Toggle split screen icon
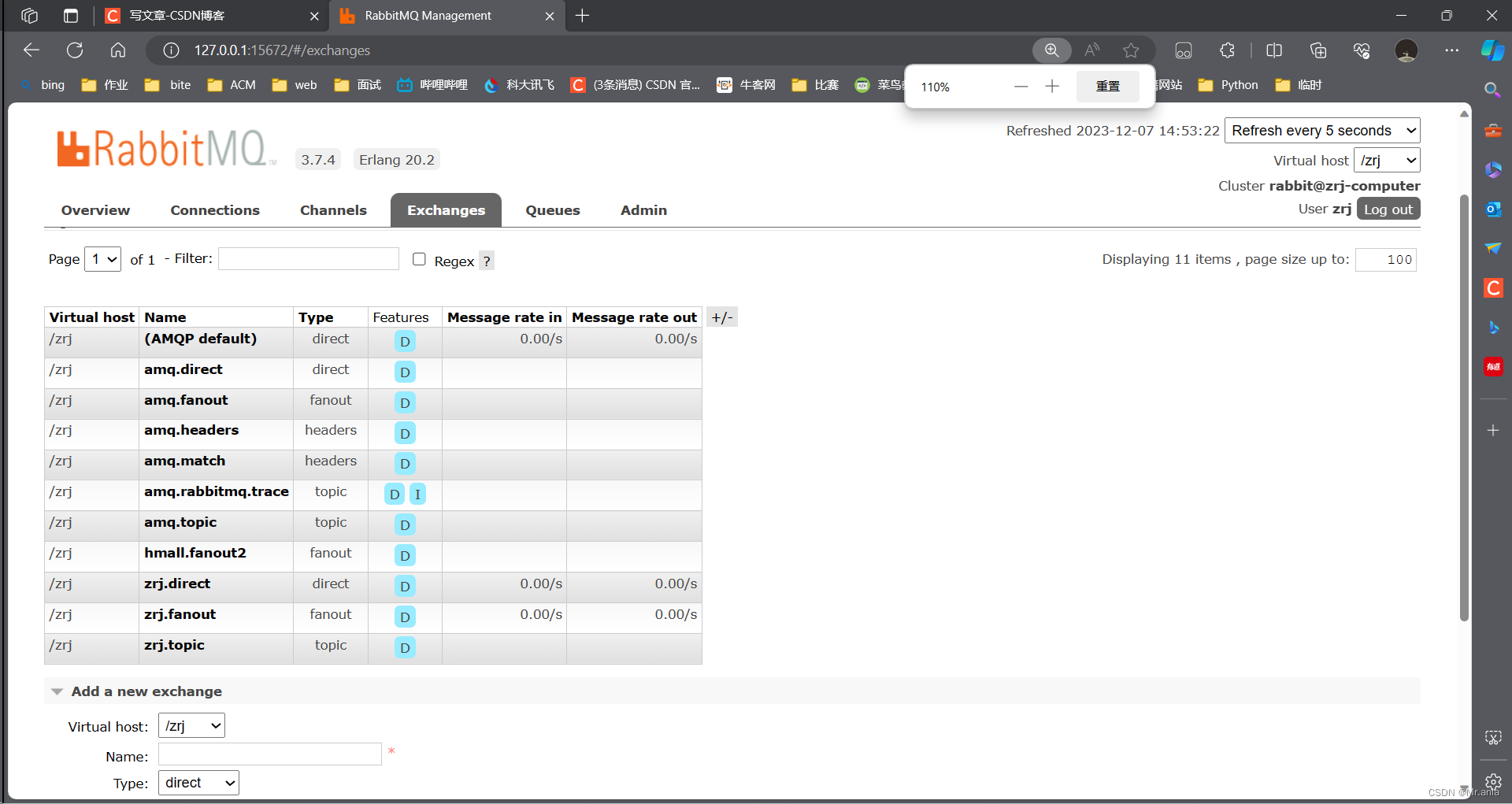This screenshot has width=1512, height=804. (x=1274, y=50)
